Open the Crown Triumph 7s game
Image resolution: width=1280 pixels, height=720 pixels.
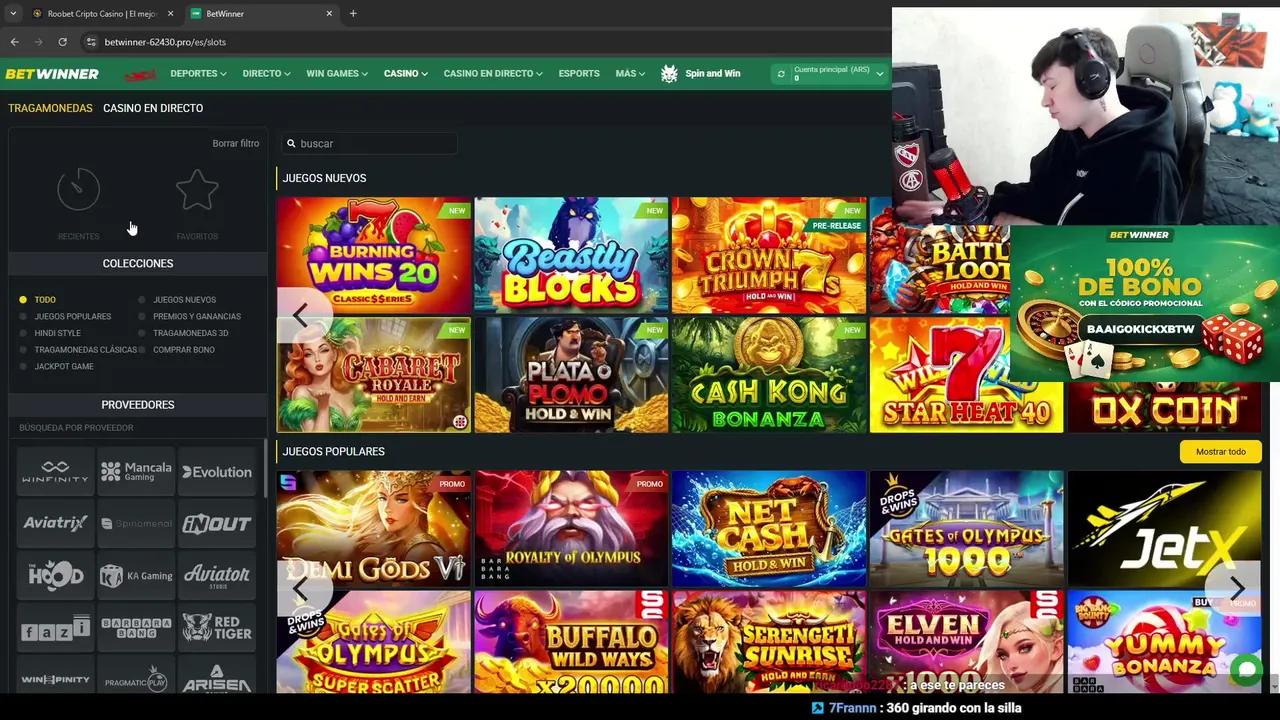(769, 256)
